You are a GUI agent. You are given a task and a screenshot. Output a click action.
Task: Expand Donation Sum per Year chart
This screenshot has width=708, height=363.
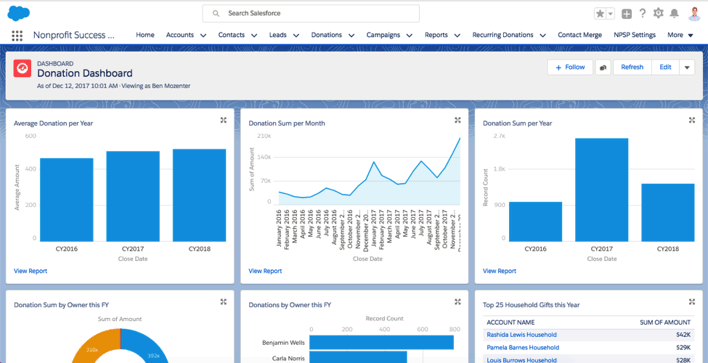point(692,120)
